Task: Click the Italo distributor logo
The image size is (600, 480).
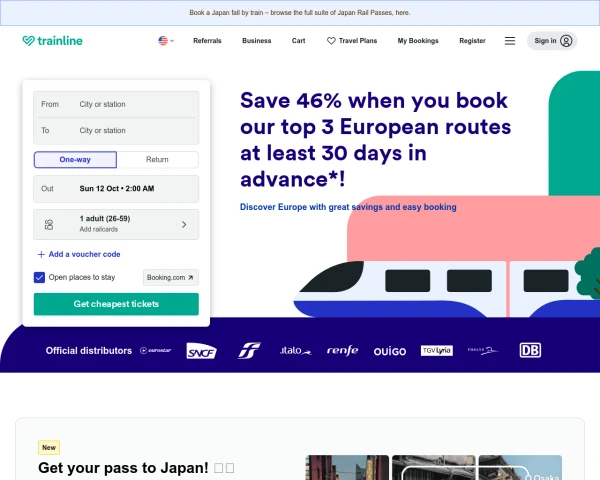Action: (295, 350)
